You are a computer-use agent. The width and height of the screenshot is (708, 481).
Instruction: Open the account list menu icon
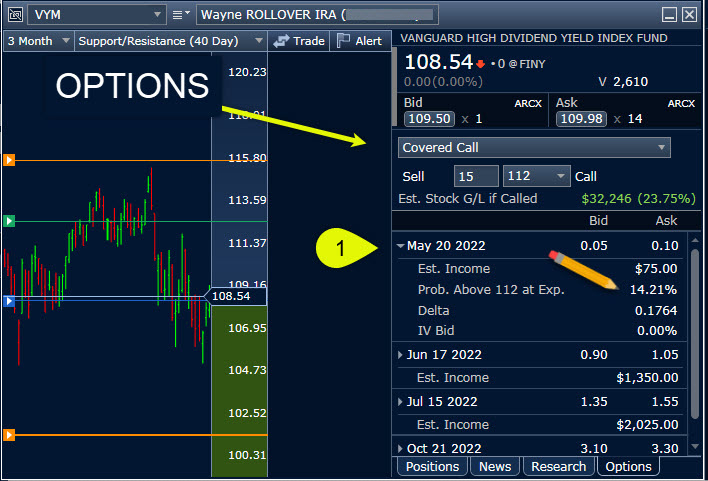point(181,15)
